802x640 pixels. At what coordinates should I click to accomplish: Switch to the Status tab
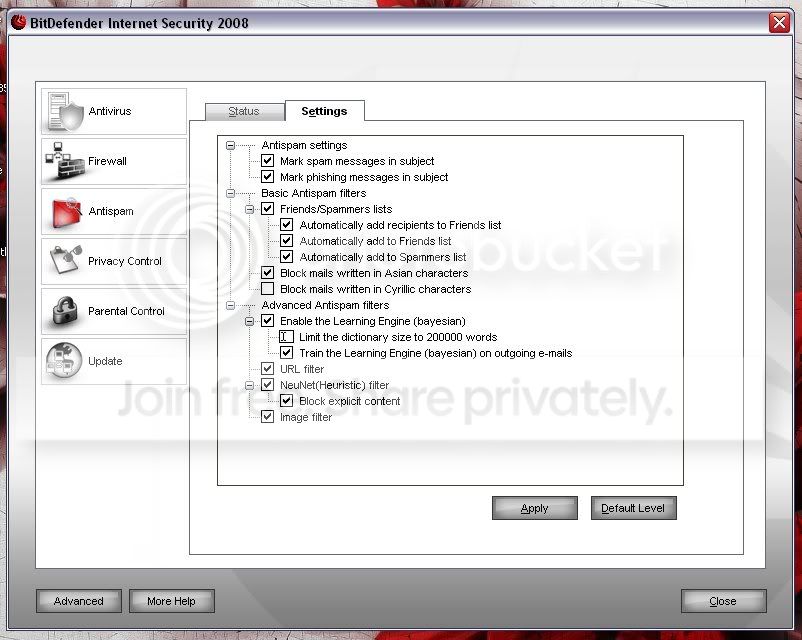[244, 112]
